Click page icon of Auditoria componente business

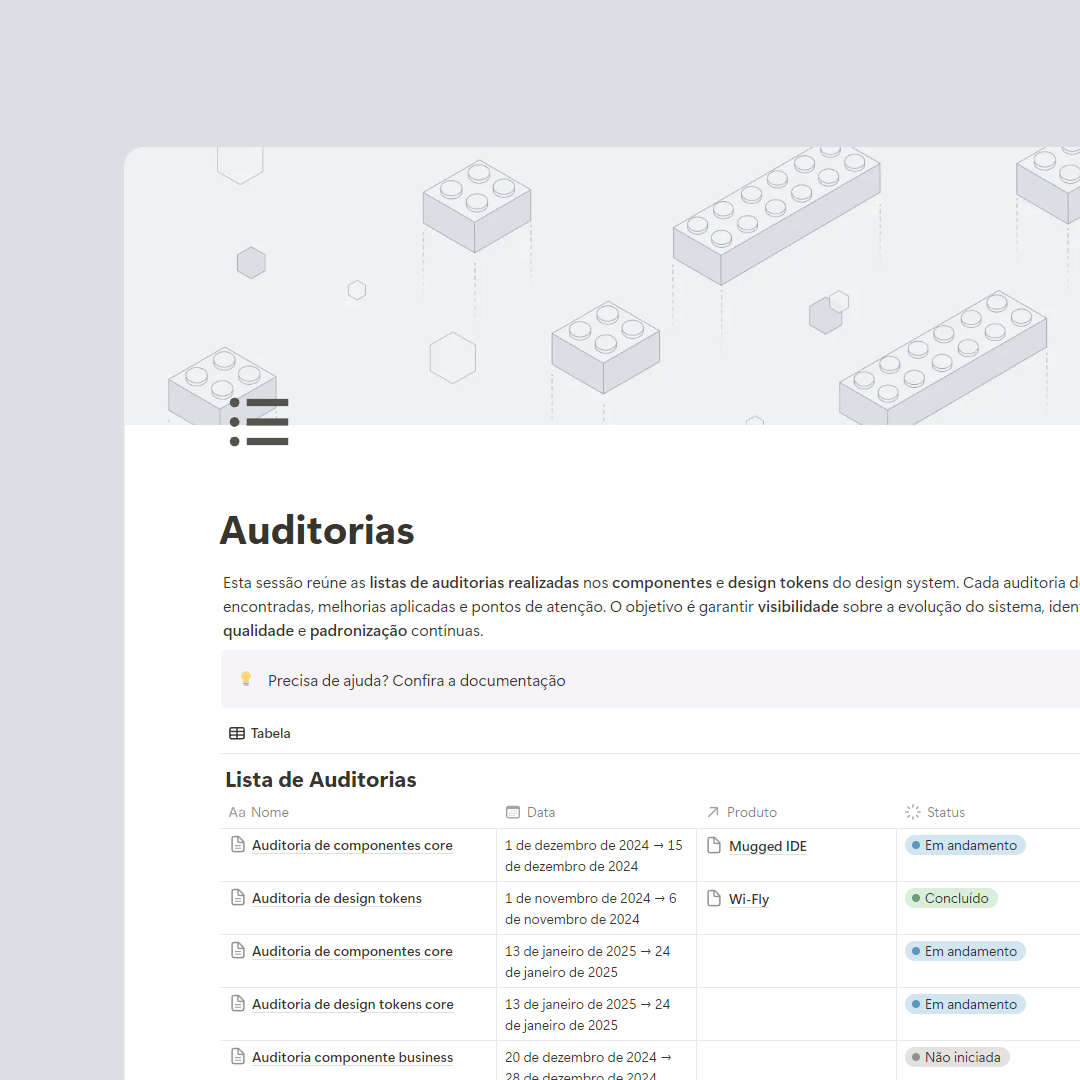point(238,1057)
